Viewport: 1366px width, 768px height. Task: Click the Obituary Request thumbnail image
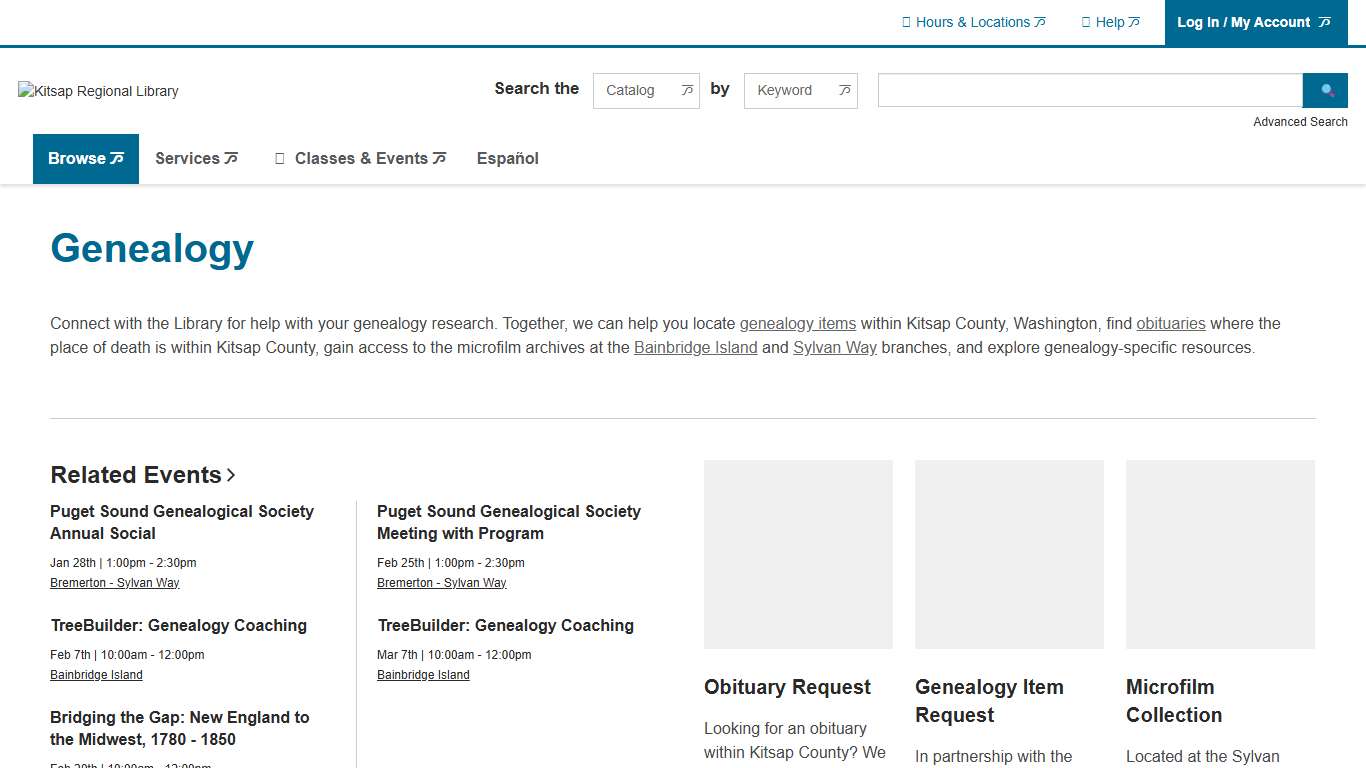click(798, 554)
